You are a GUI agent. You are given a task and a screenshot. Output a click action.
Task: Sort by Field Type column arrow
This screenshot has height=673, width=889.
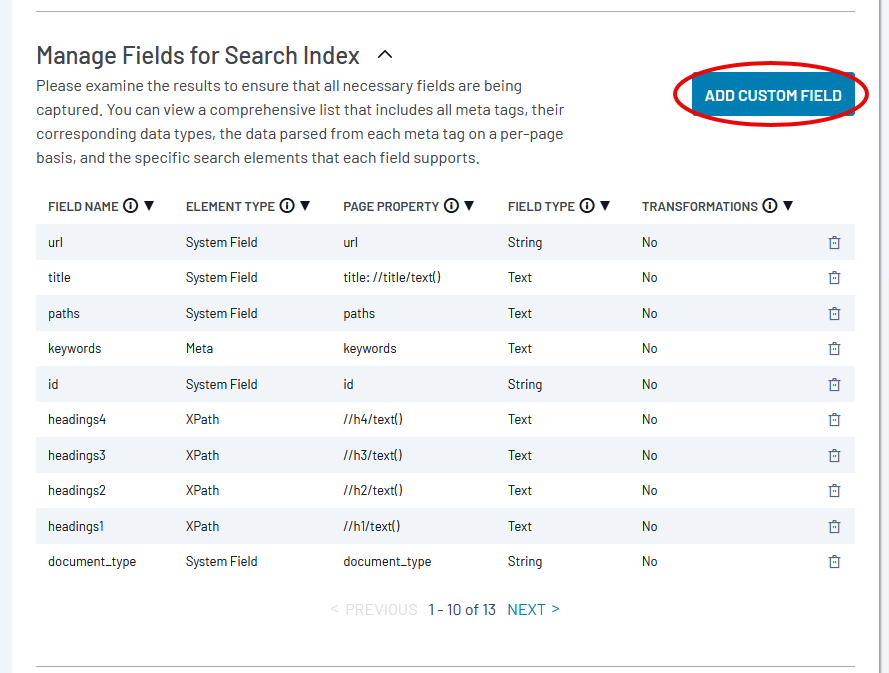605,206
